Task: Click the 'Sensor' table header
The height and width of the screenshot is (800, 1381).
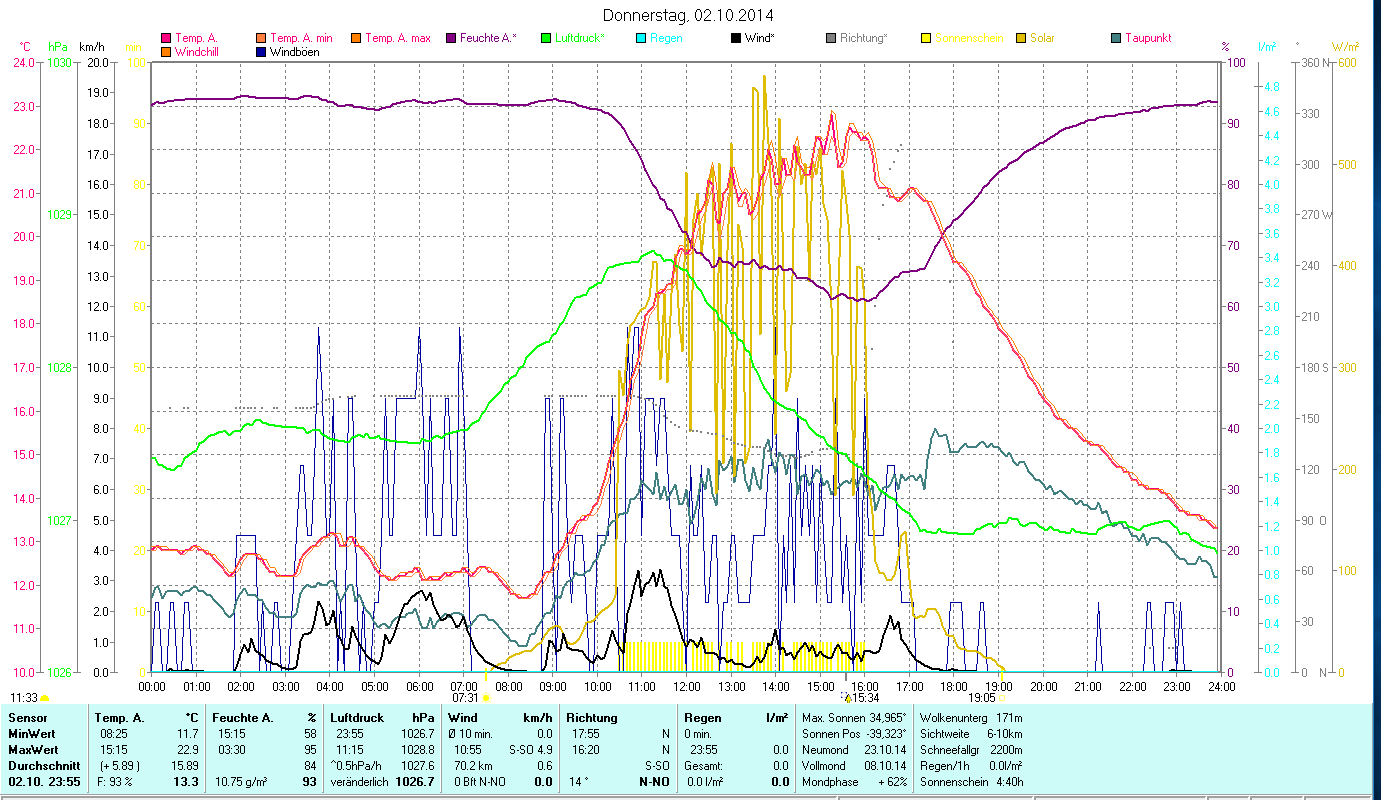Action: [27, 718]
